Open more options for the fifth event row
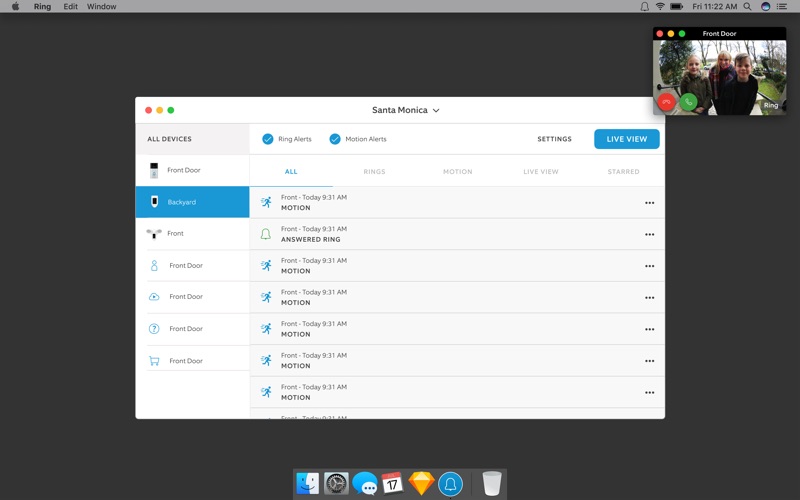Screen dimensions: 800x500 [649, 329]
